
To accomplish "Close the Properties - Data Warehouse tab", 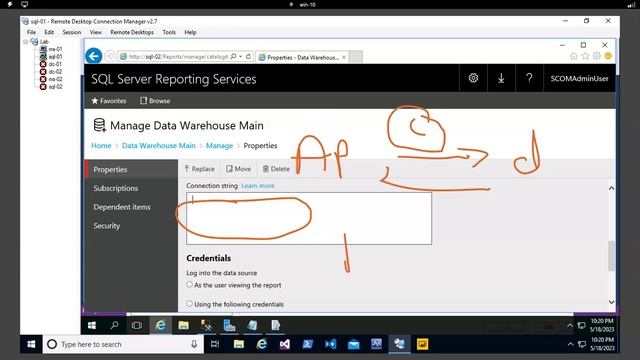I will coord(344,57).
